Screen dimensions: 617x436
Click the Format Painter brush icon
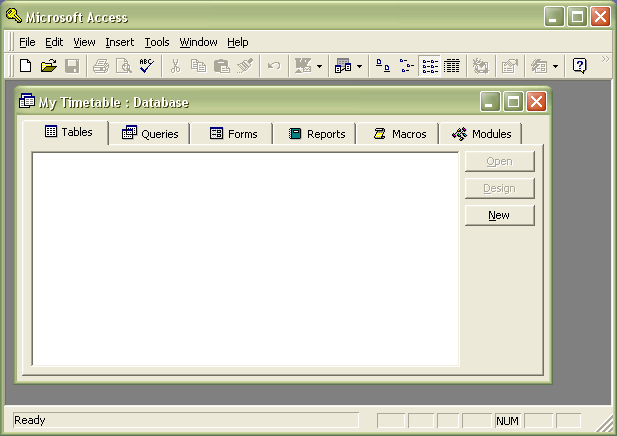(245, 66)
